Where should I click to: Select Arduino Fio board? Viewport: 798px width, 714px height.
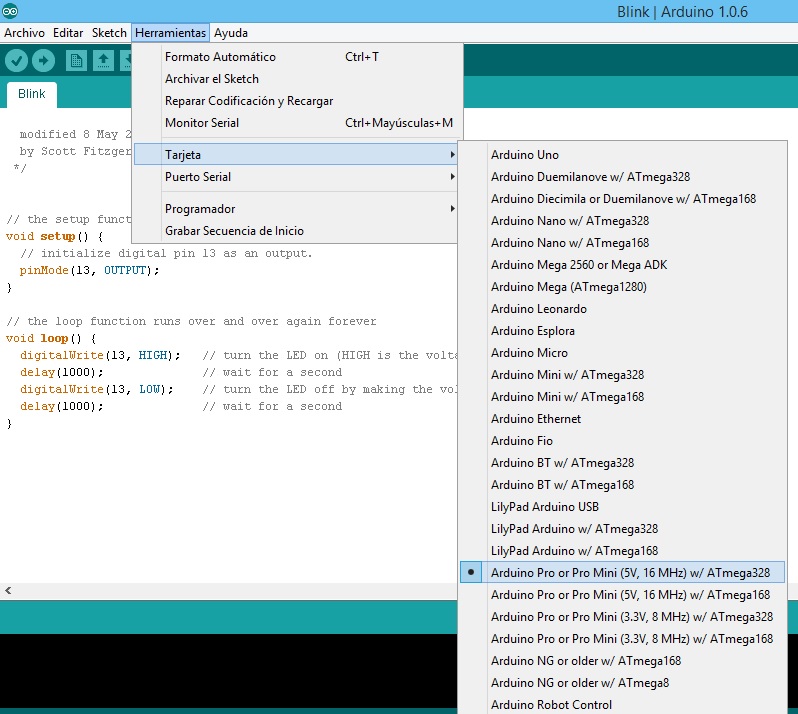click(x=622, y=441)
